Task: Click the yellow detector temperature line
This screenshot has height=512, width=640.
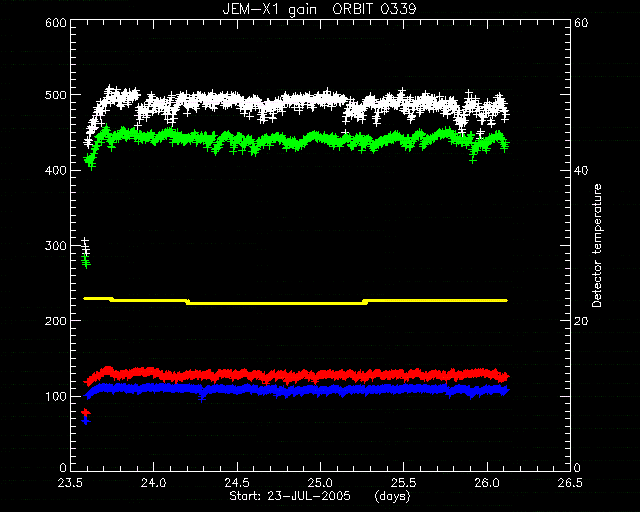Action: pos(295,301)
